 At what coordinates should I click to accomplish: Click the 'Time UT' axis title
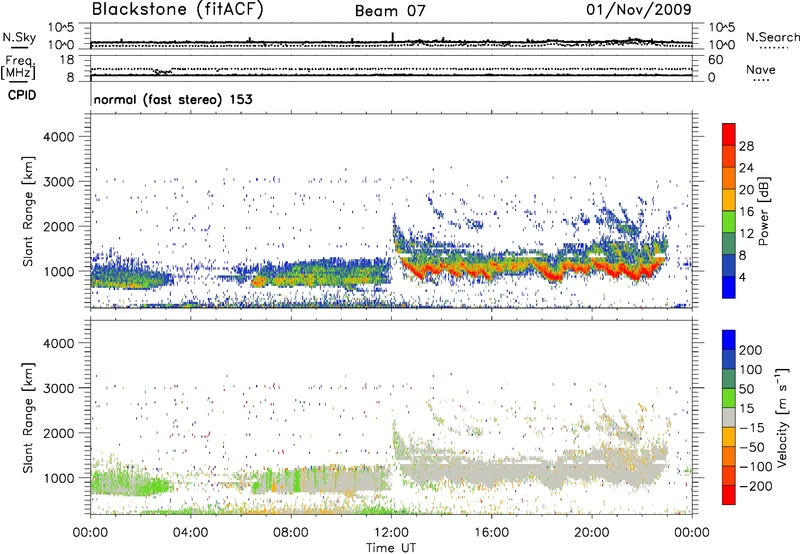coord(391,548)
